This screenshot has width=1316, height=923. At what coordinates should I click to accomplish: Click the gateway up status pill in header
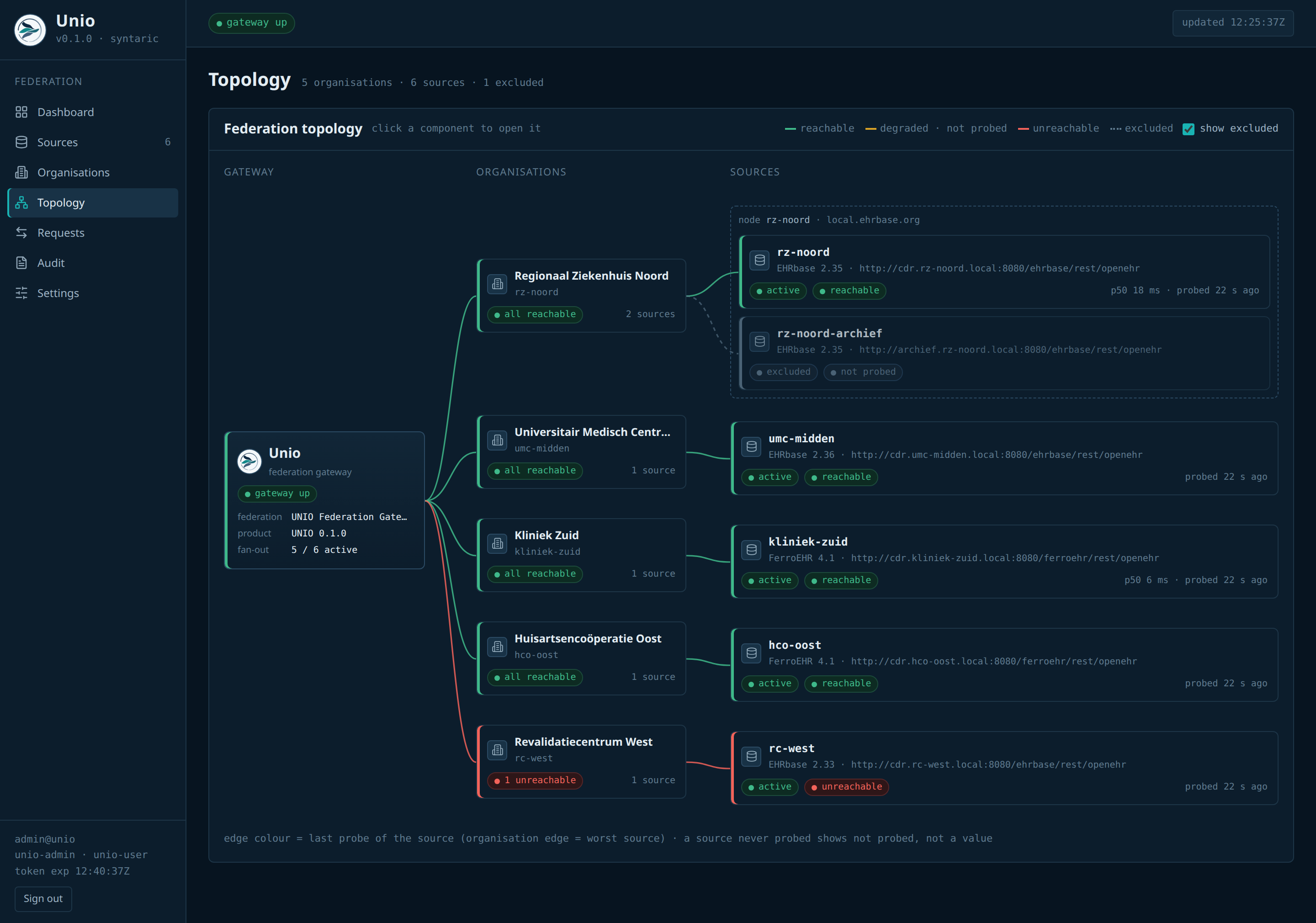[252, 23]
